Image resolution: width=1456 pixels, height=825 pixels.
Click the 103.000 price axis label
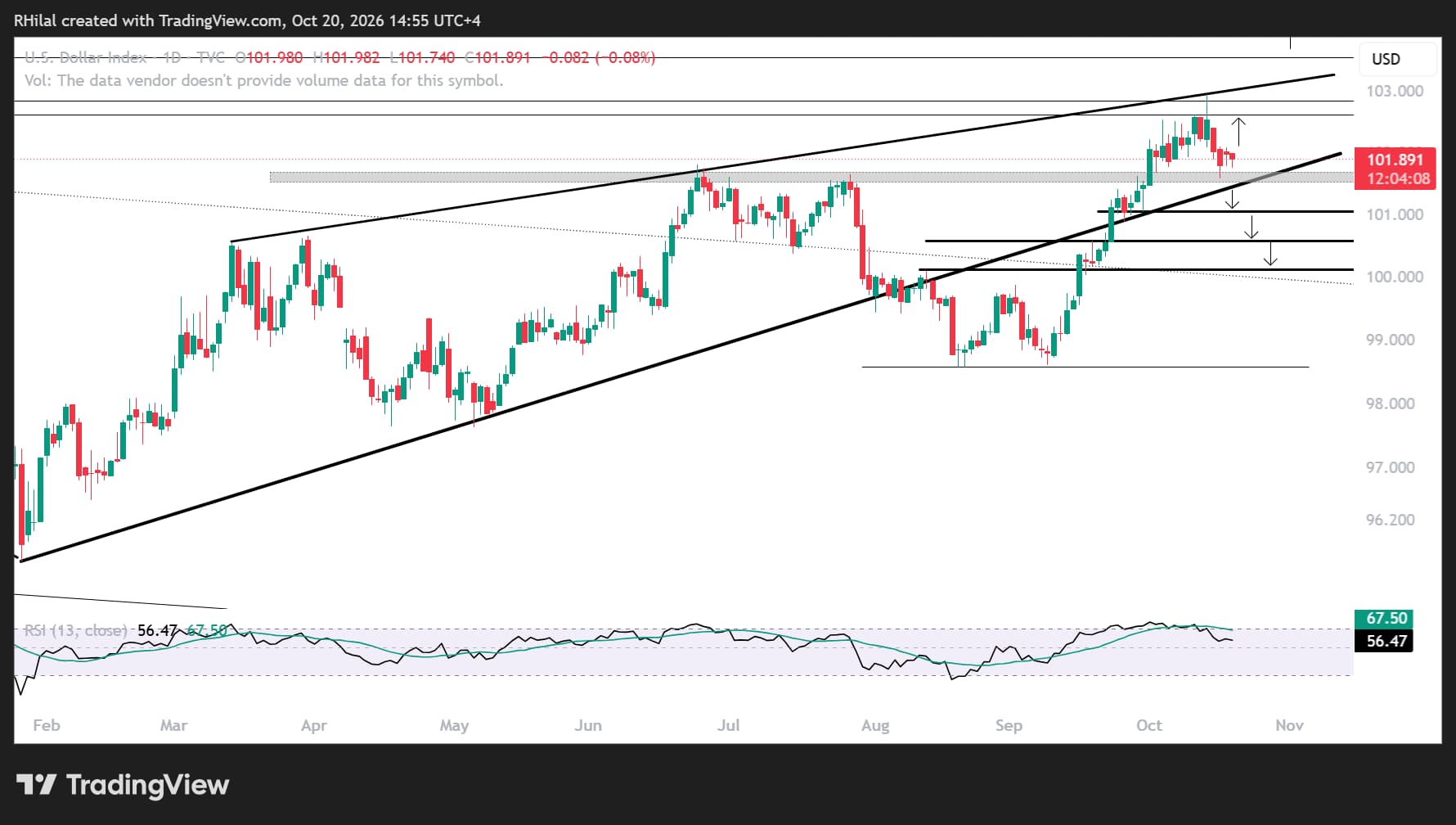(1395, 91)
